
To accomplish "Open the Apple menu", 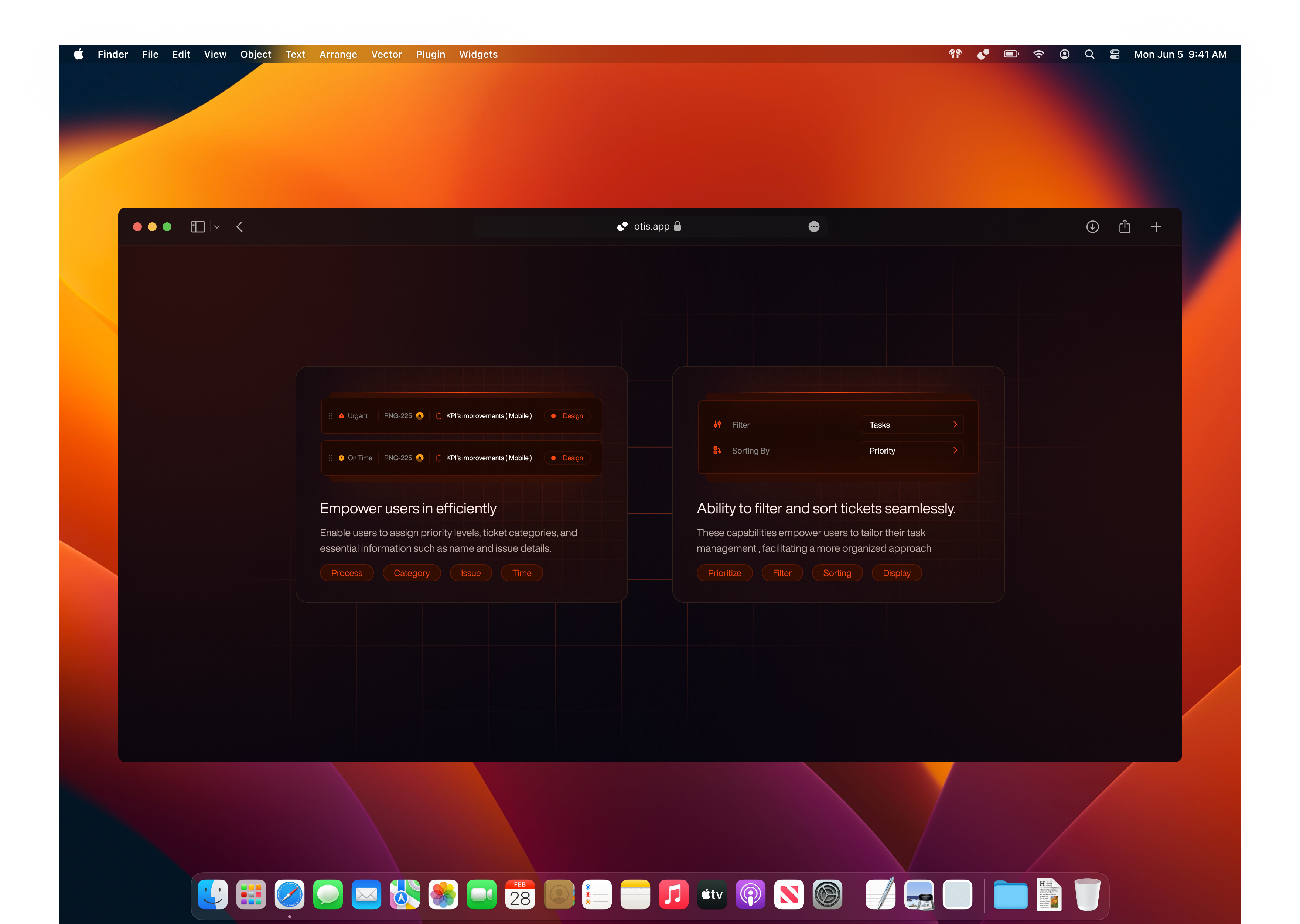I will (79, 54).
